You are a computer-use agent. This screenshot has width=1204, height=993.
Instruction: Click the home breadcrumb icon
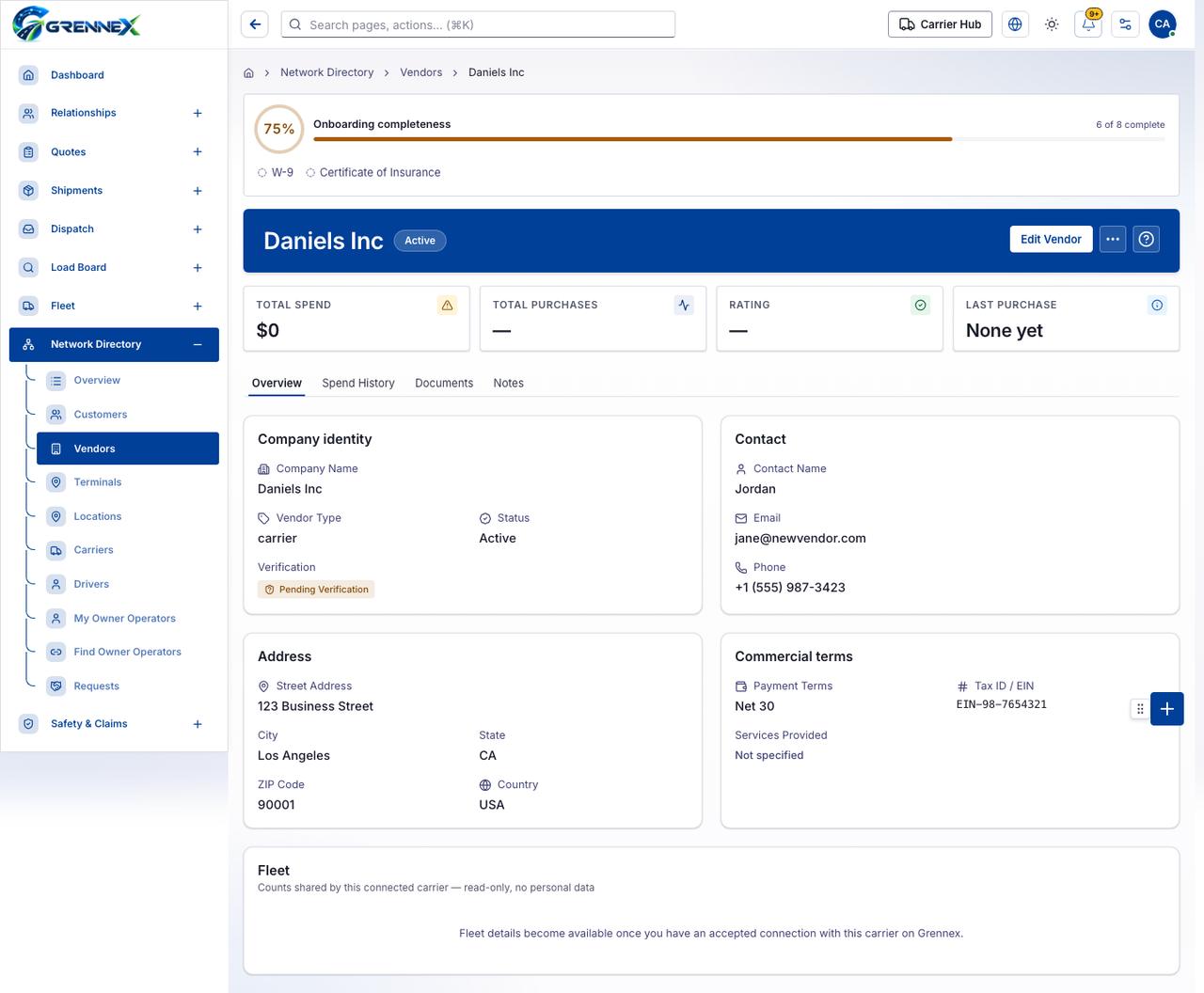point(248,72)
